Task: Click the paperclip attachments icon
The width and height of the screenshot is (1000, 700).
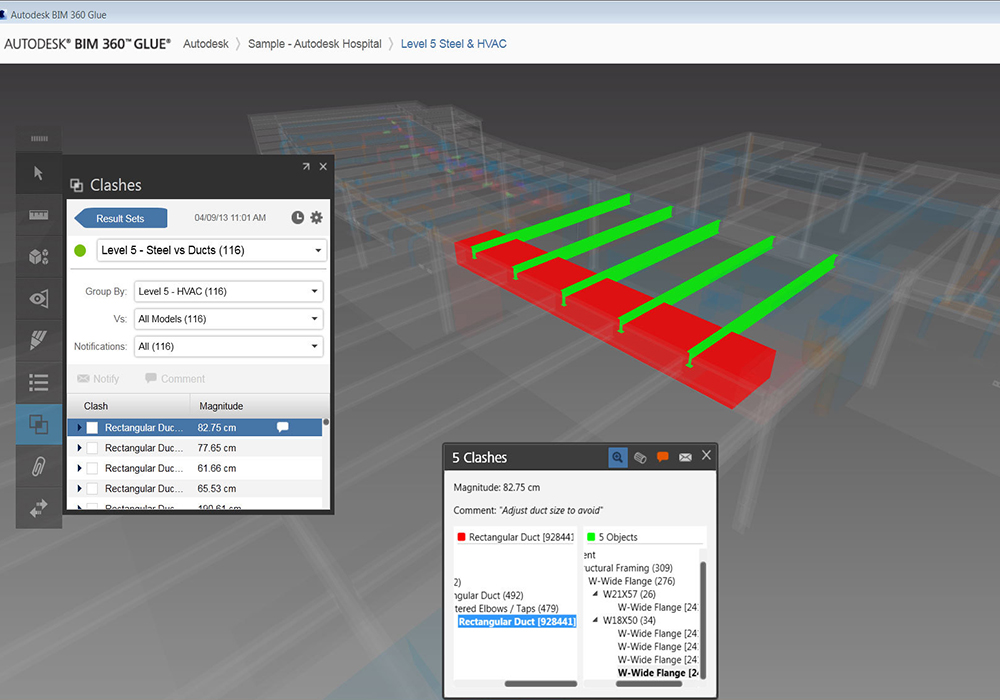Action: coord(38,465)
